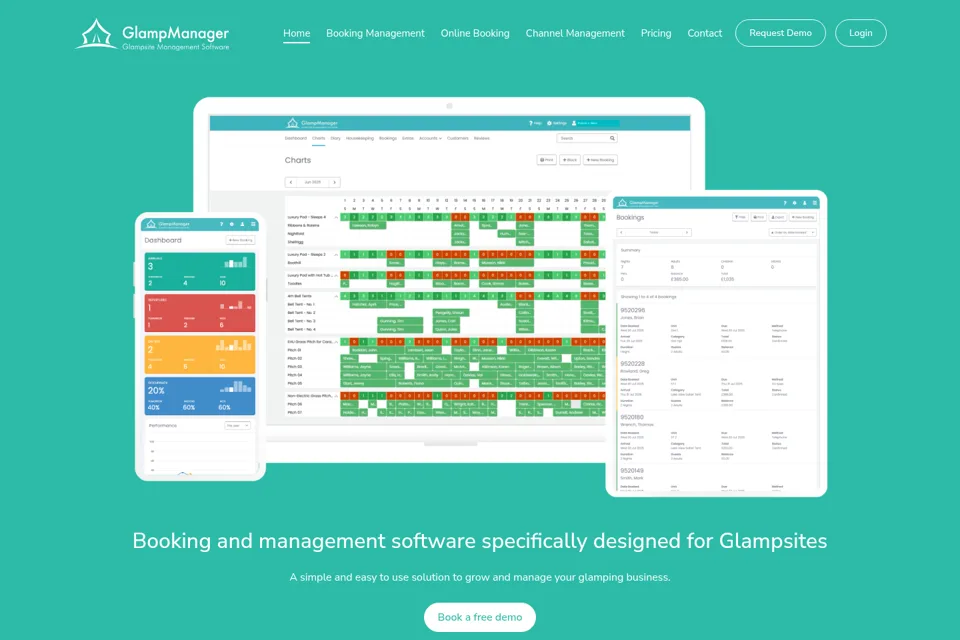Click the Print button on Bookings page
This screenshot has height=640, width=960.
click(759, 217)
